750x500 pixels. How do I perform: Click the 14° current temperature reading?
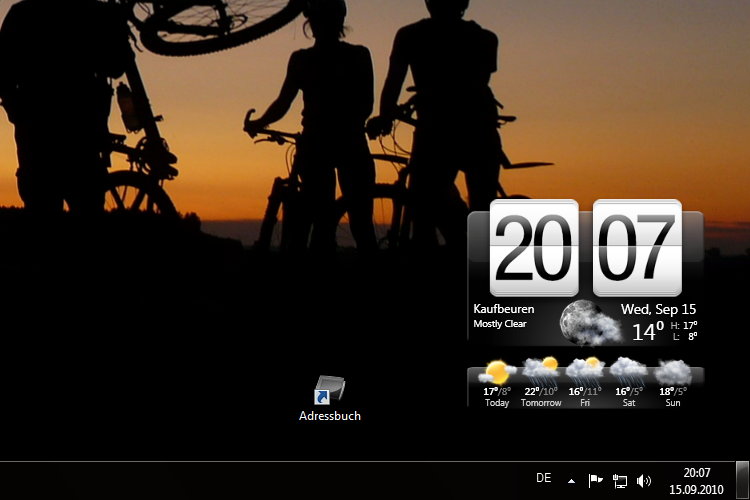[648, 331]
